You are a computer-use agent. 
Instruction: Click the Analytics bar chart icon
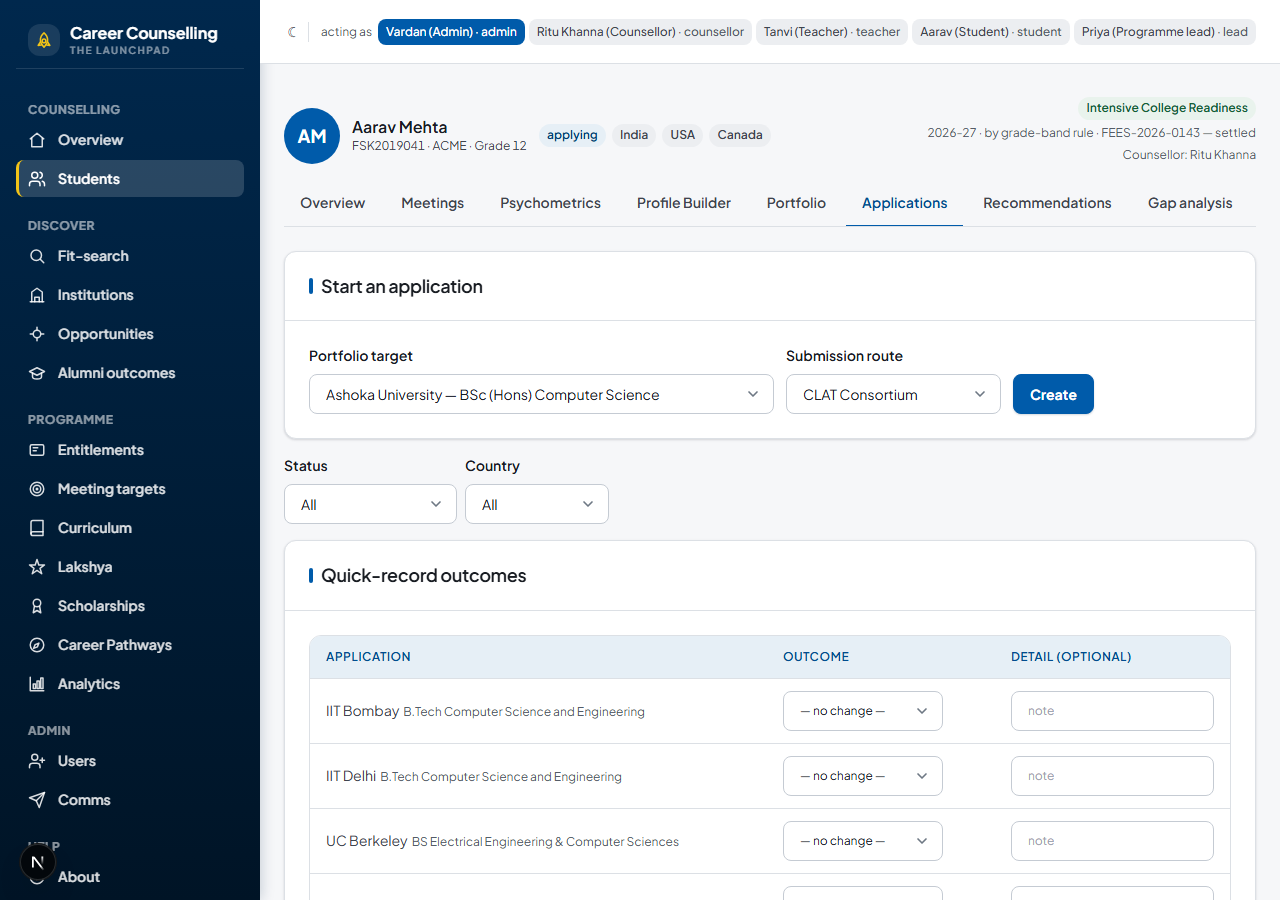pos(37,684)
